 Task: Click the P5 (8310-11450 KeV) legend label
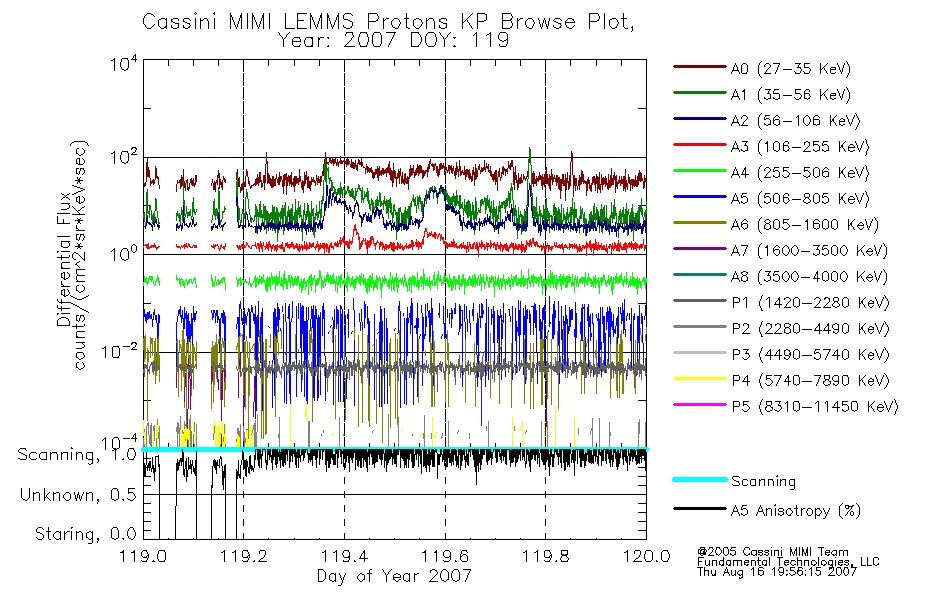pyautogui.click(x=815, y=407)
